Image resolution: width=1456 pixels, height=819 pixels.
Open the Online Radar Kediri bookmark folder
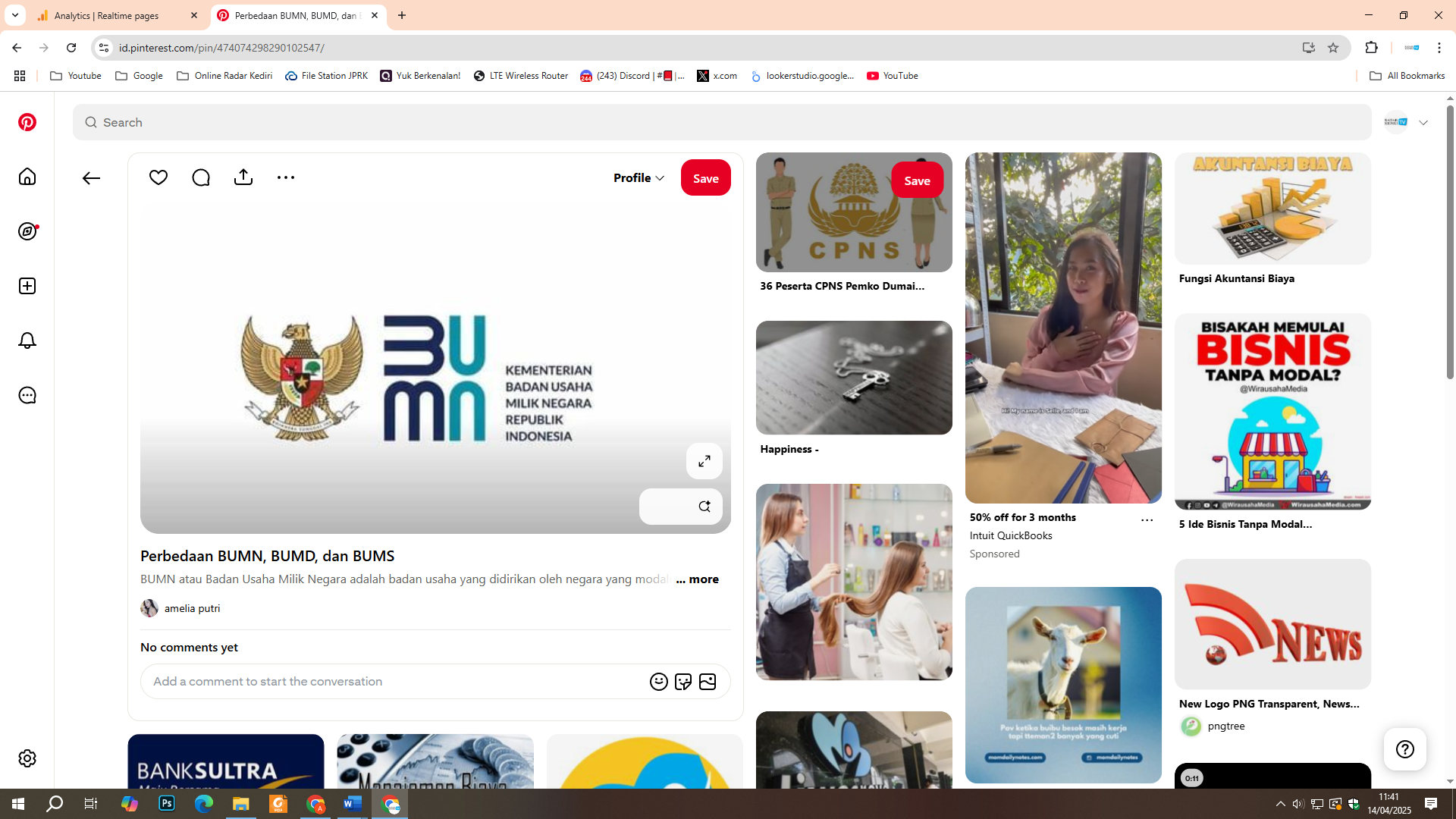pos(224,76)
